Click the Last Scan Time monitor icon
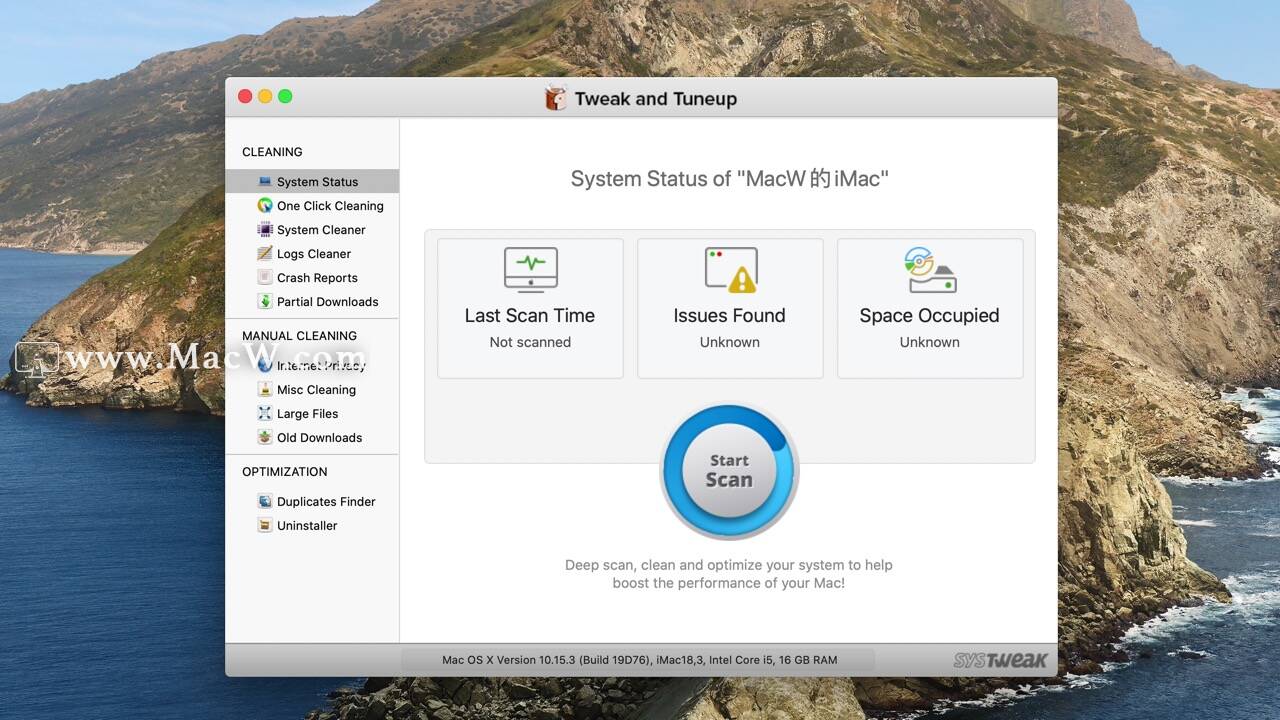Image resolution: width=1280 pixels, height=720 pixels. (530, 269)
